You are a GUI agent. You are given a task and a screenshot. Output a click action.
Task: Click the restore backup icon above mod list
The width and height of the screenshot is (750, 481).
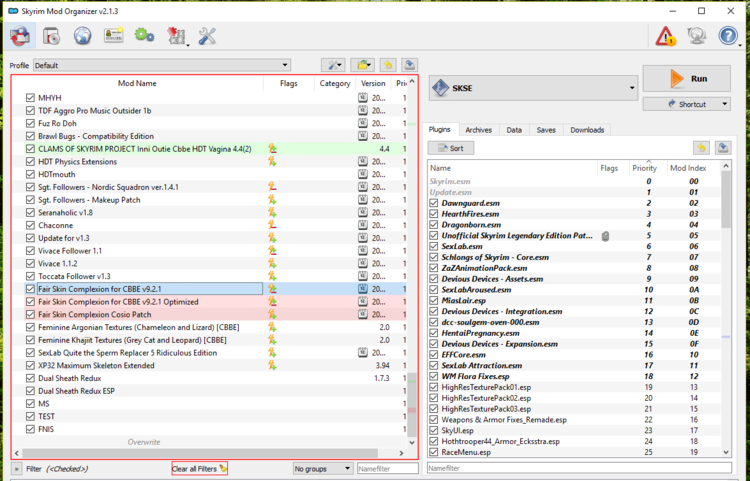click(388, 65)
